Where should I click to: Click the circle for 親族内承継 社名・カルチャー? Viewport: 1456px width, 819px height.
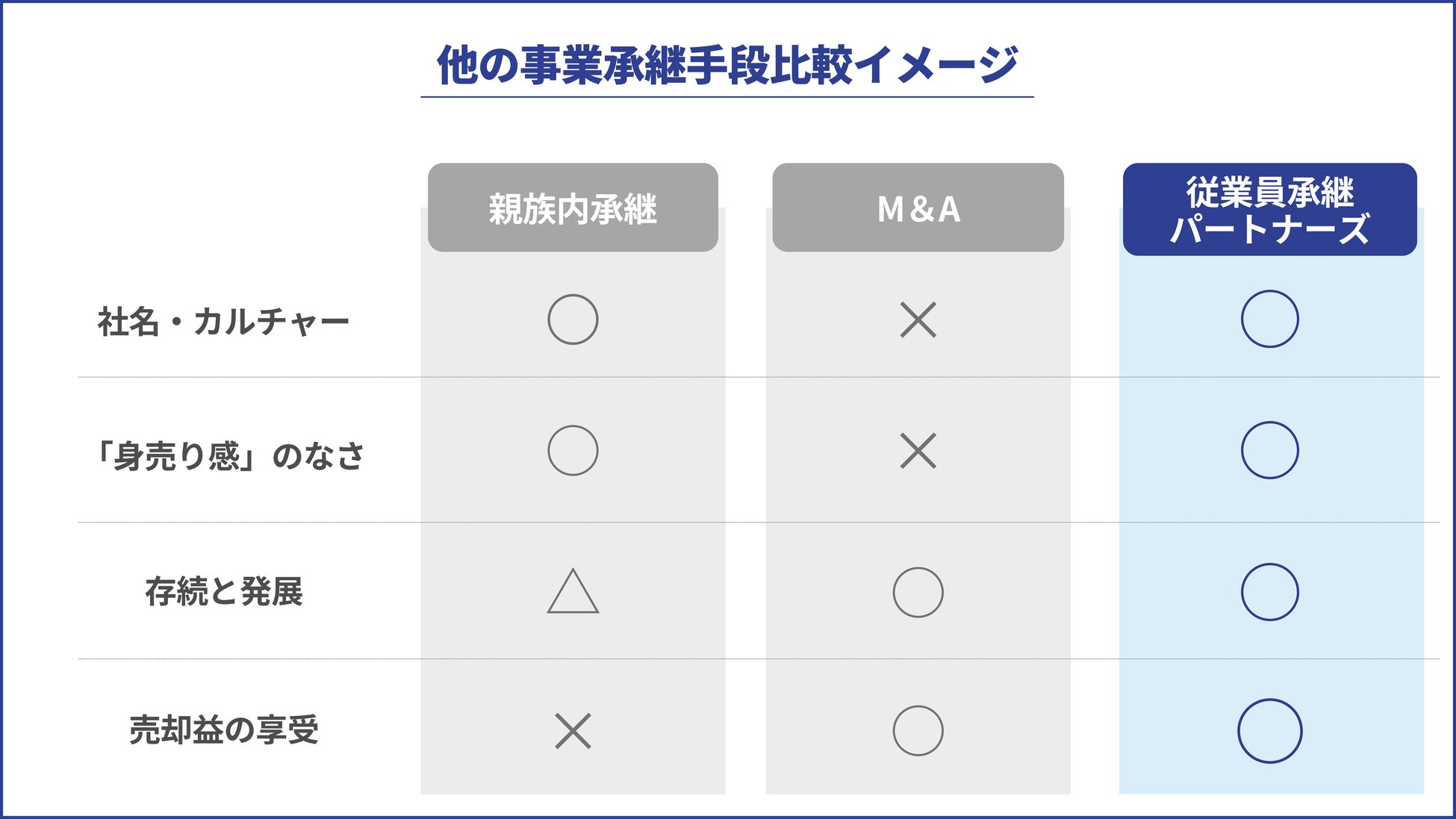coord(573,320)
